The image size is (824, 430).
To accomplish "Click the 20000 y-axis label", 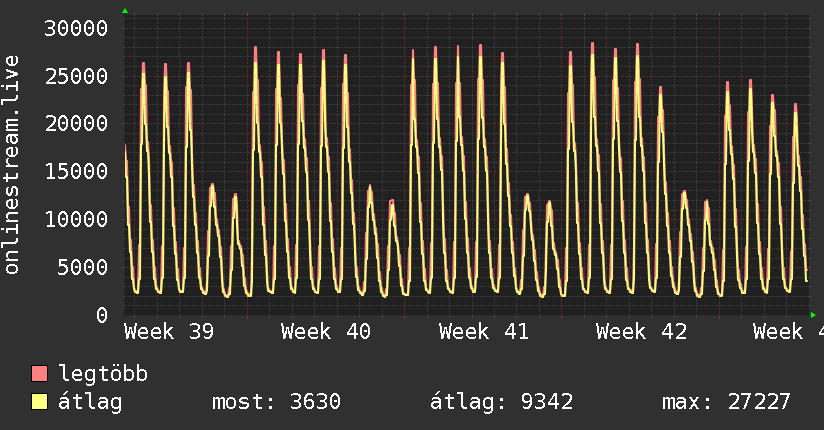I will [76, 124].
